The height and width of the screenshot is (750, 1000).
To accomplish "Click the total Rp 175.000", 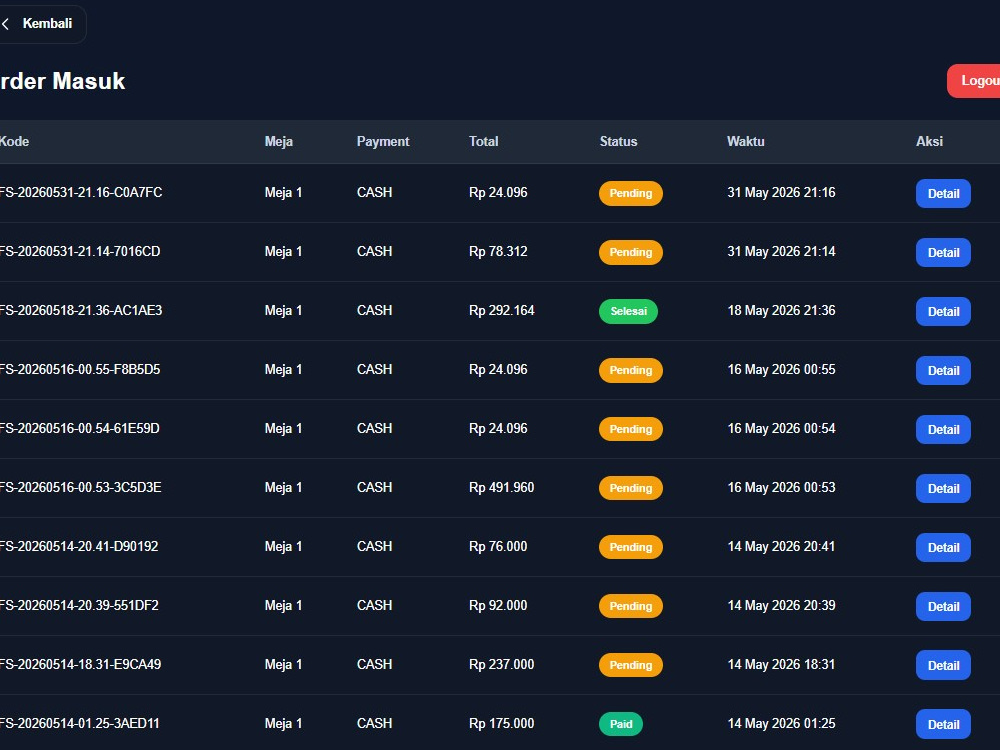I will 501,723.
